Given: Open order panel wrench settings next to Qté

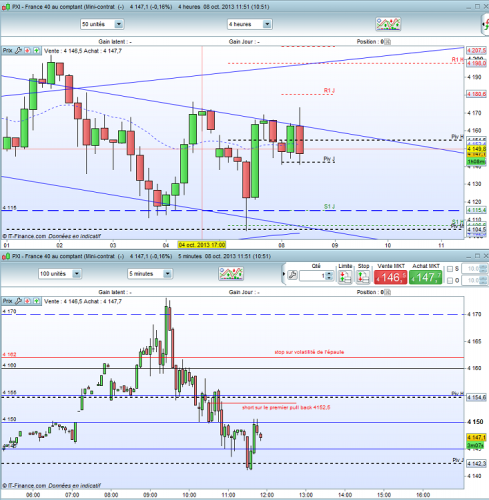Looking at the screenshot, I should pos(292,275).
